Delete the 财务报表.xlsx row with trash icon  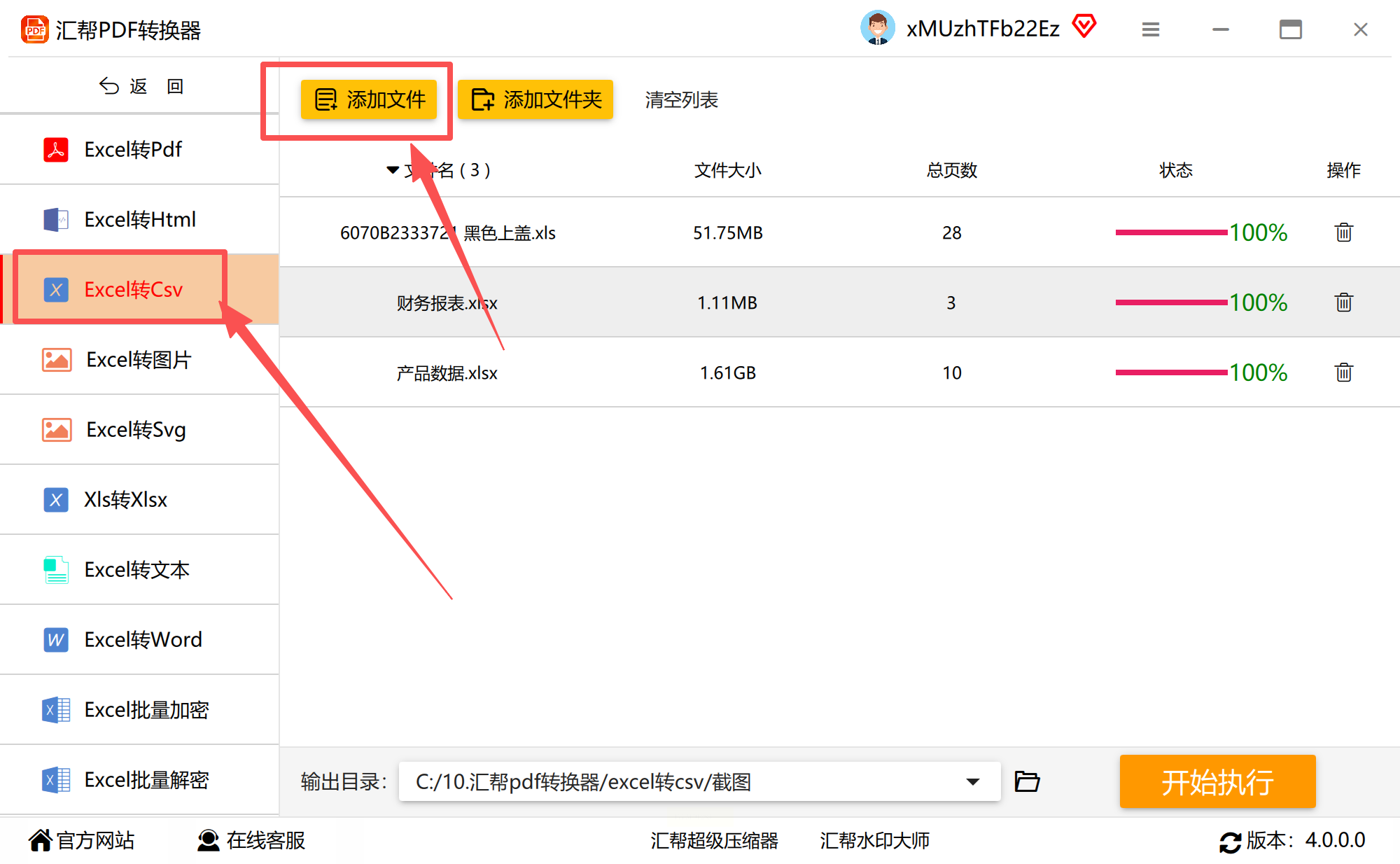click(1343, 302)
